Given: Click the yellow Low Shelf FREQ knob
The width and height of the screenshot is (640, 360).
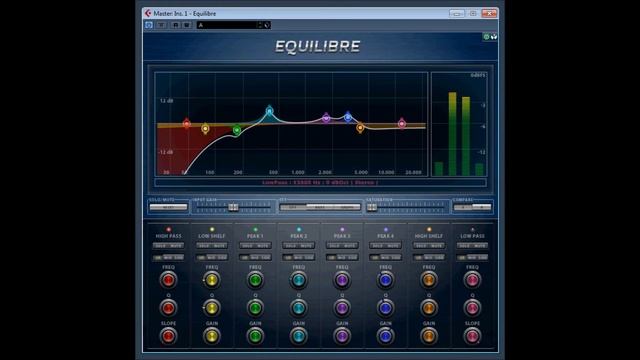Looking at the screenshot, I should click(211, 280).
